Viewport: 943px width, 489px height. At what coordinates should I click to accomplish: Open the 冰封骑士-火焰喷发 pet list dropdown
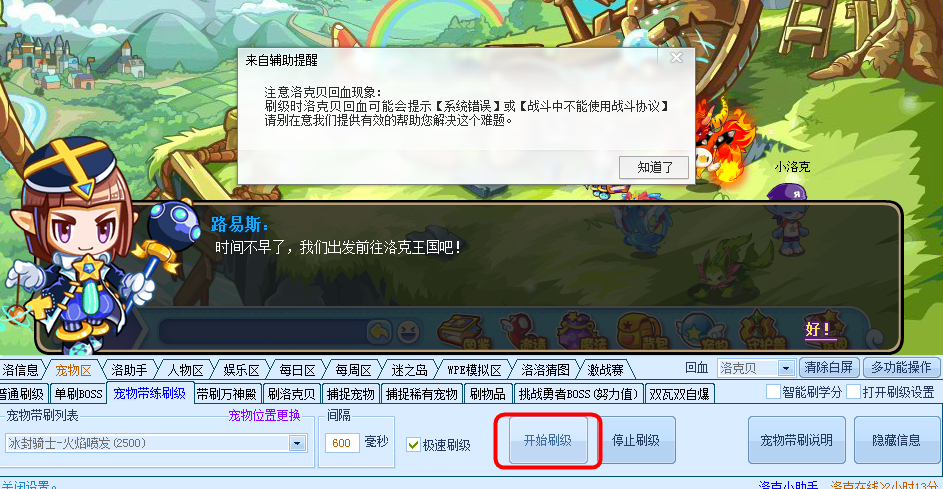pyautogui.click(x=297, y=443)
